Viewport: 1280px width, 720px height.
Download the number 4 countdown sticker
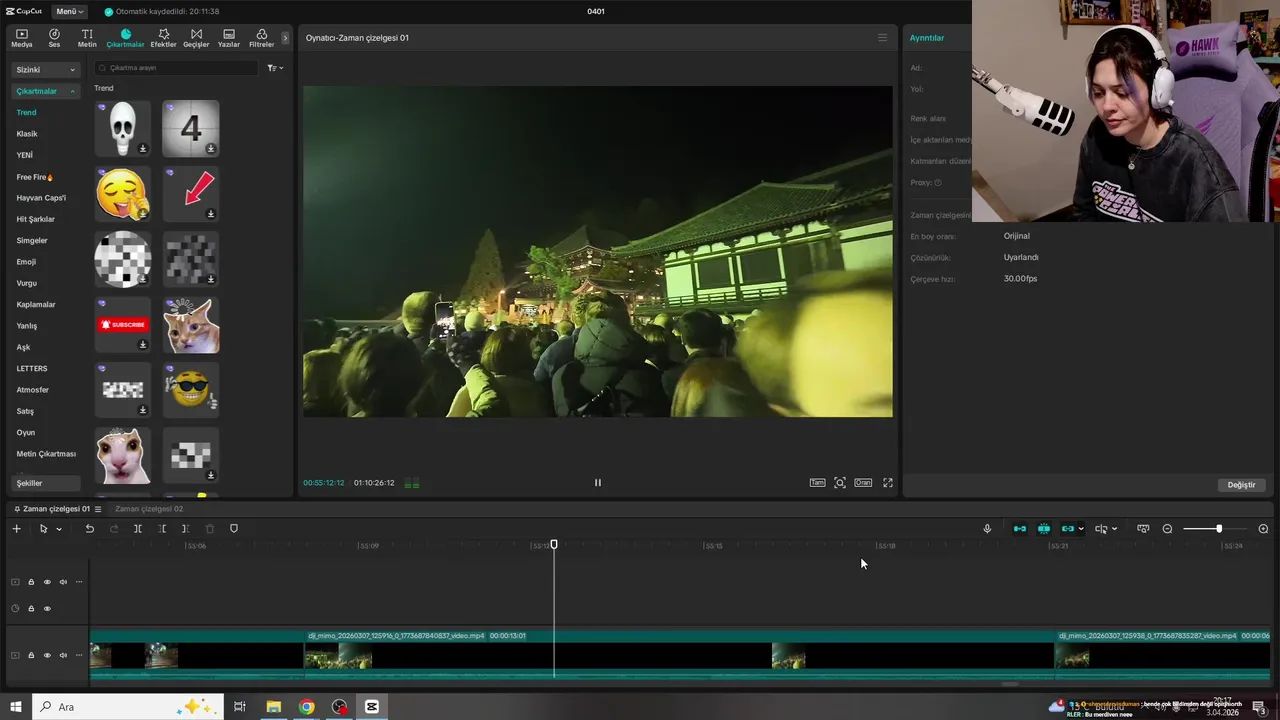point(211,149)
